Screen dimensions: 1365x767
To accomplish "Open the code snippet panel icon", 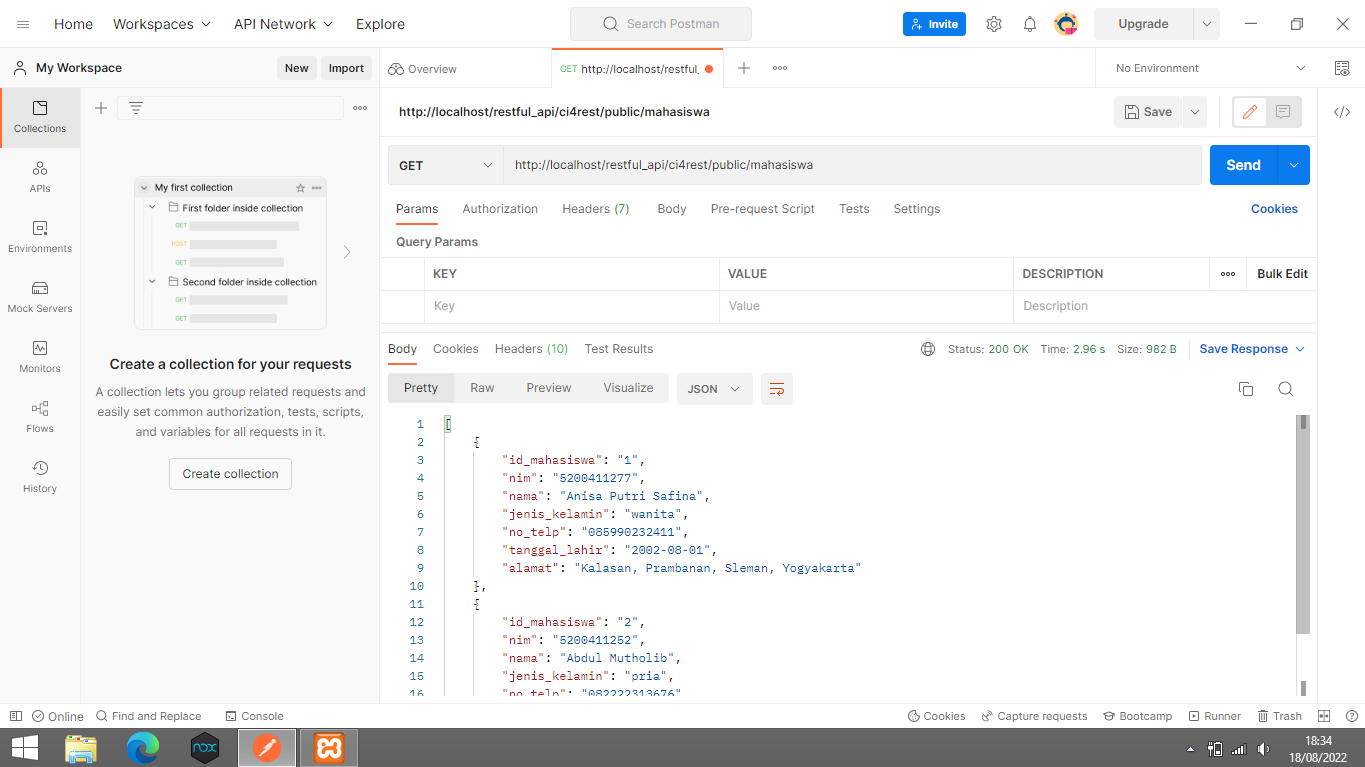I will click(x=1342, y=112).
